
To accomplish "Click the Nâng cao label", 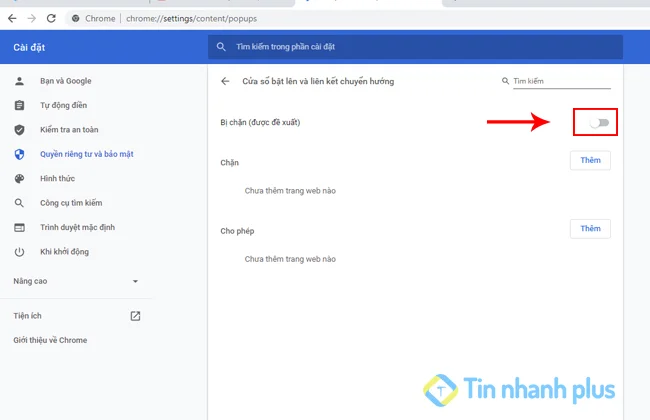I will (x=30, y=281).
